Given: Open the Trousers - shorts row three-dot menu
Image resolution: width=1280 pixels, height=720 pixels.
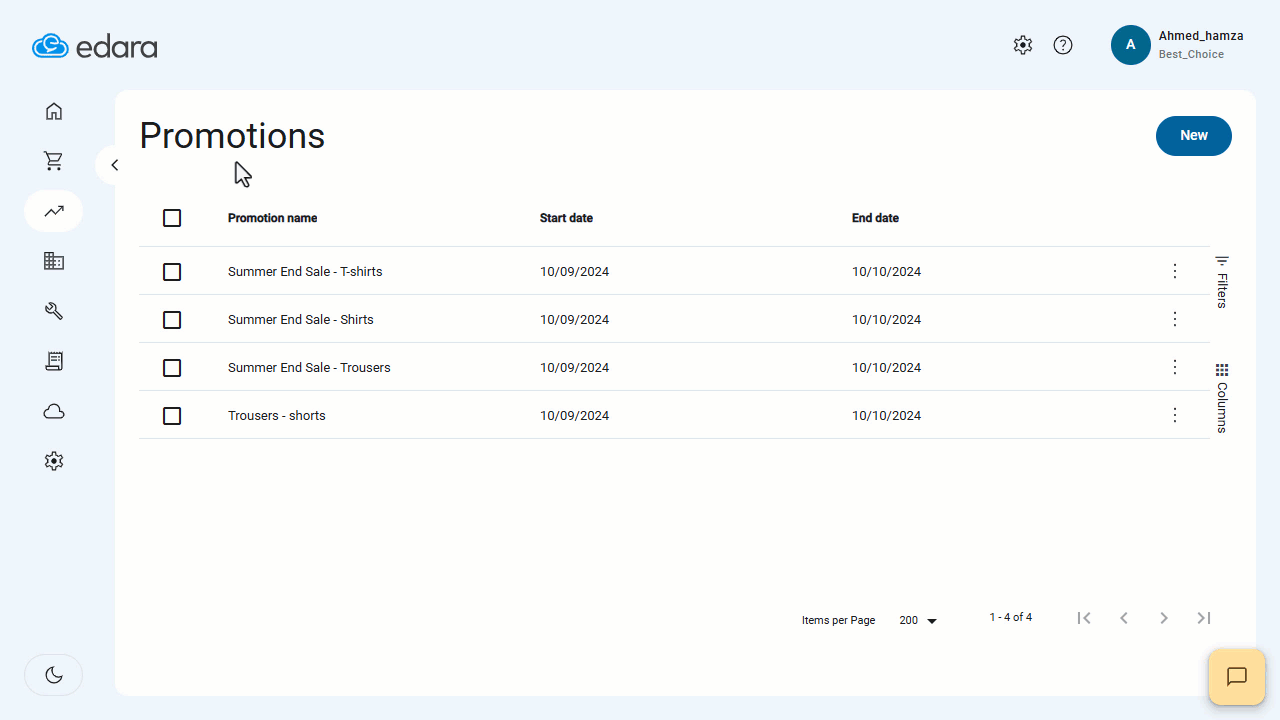Looking at the screenshot, I should [1175, 415].
